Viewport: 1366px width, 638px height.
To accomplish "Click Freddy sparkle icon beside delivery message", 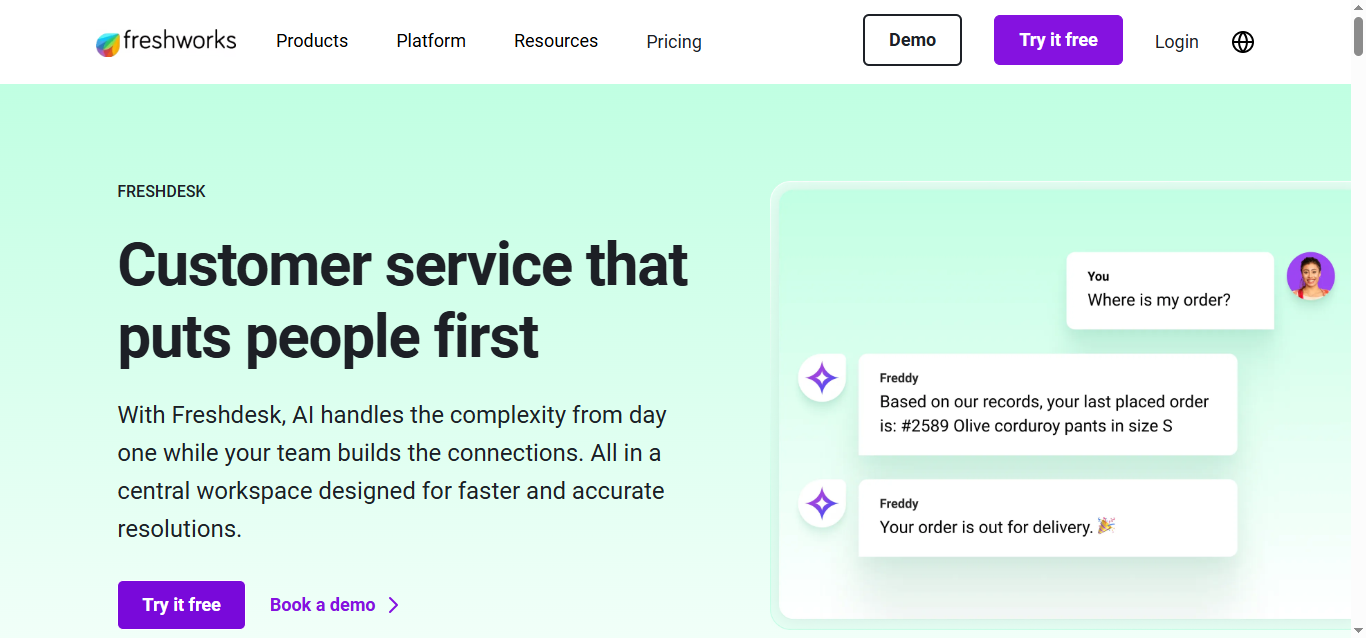I will (822, 504).
